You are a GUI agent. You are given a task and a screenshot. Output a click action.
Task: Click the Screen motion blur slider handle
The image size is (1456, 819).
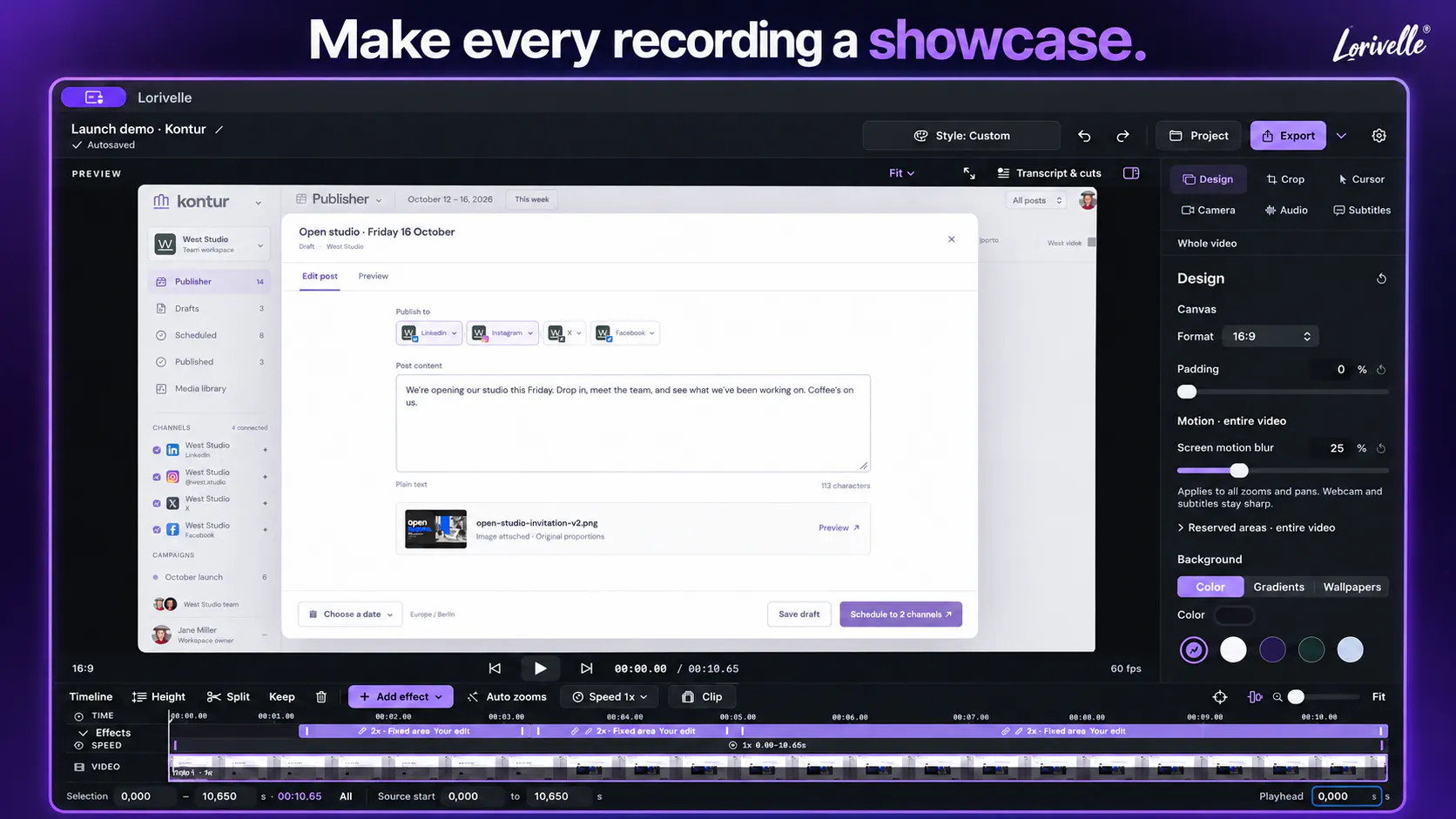tap(1239, 470)
